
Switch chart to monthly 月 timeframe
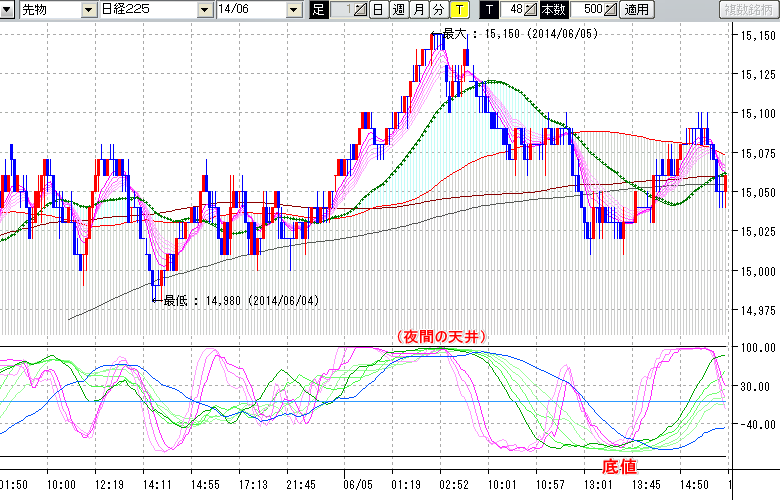(418, 10)
